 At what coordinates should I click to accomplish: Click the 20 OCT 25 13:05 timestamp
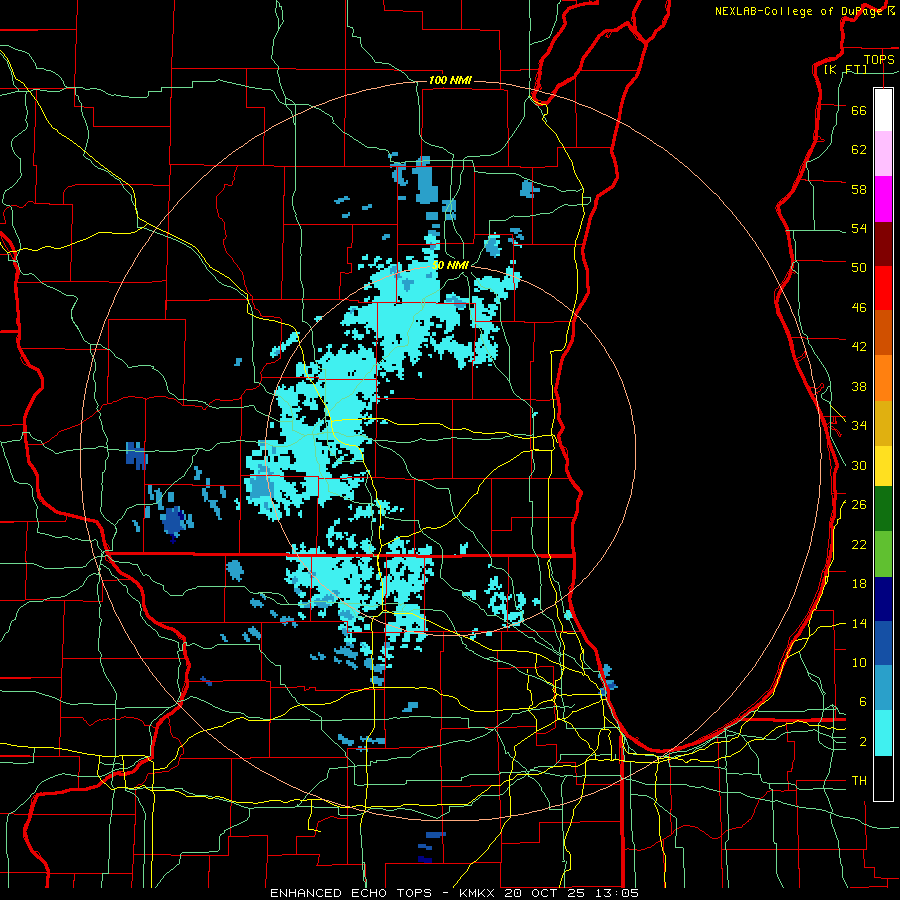[x=571, y=893]
